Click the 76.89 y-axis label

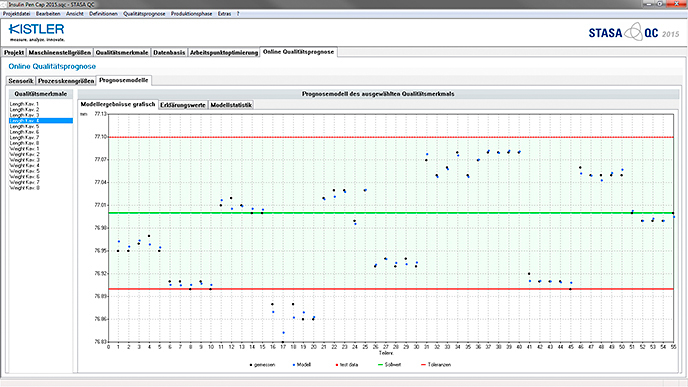(x=100, y=296)
